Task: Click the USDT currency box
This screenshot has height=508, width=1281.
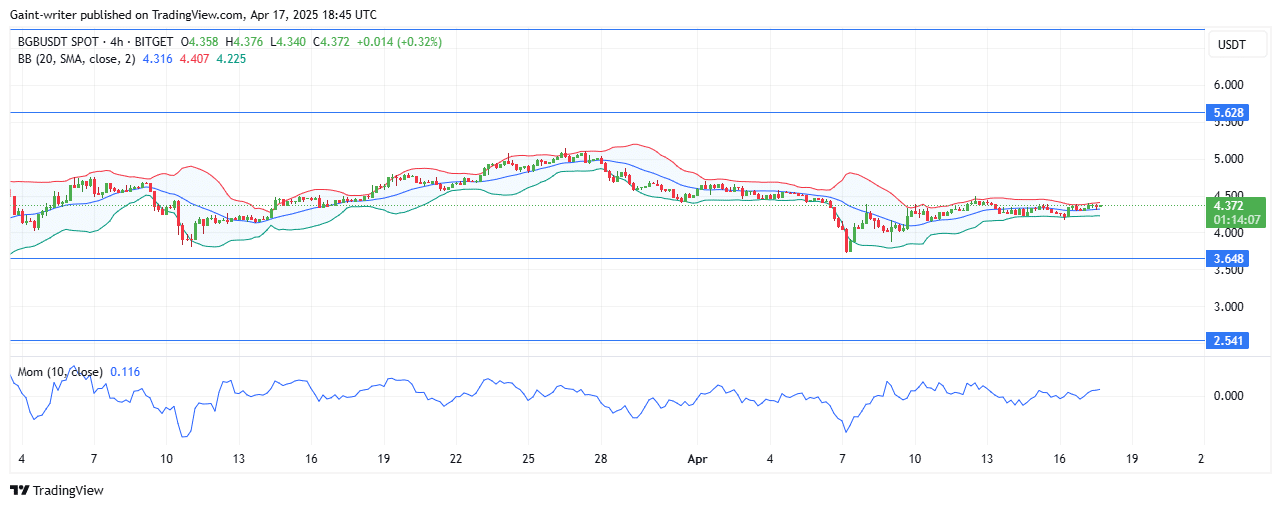Action: 1229,45
